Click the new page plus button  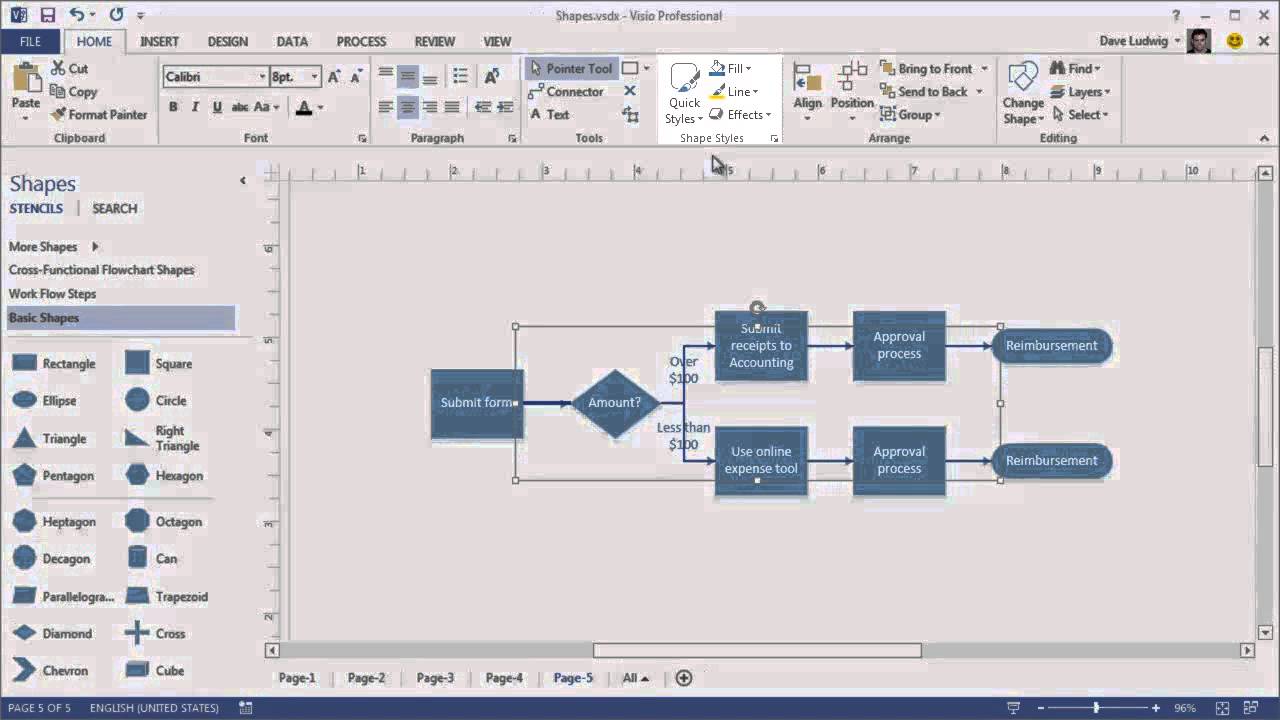tap(683, 677)
